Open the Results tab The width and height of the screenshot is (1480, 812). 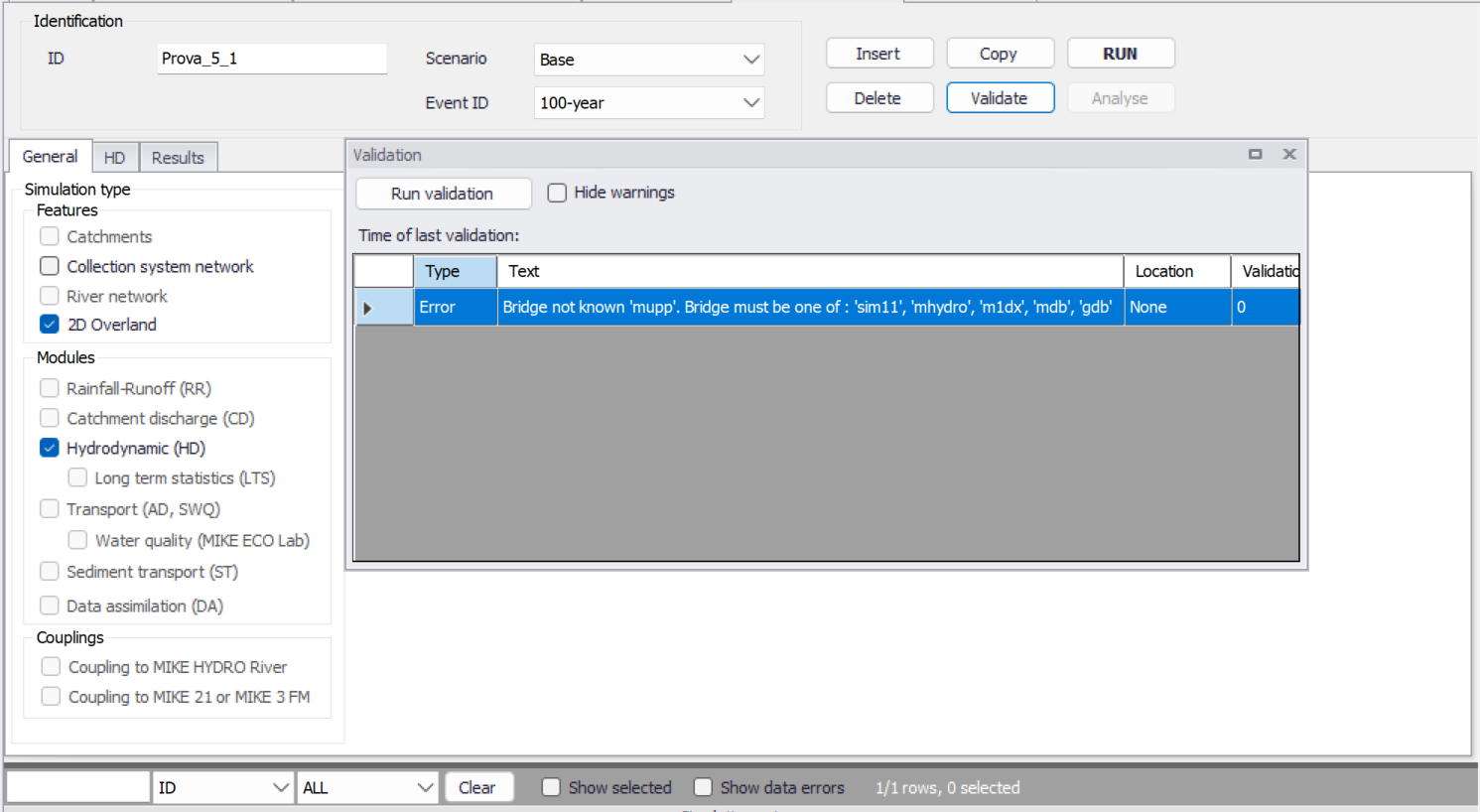coord(178,158)
